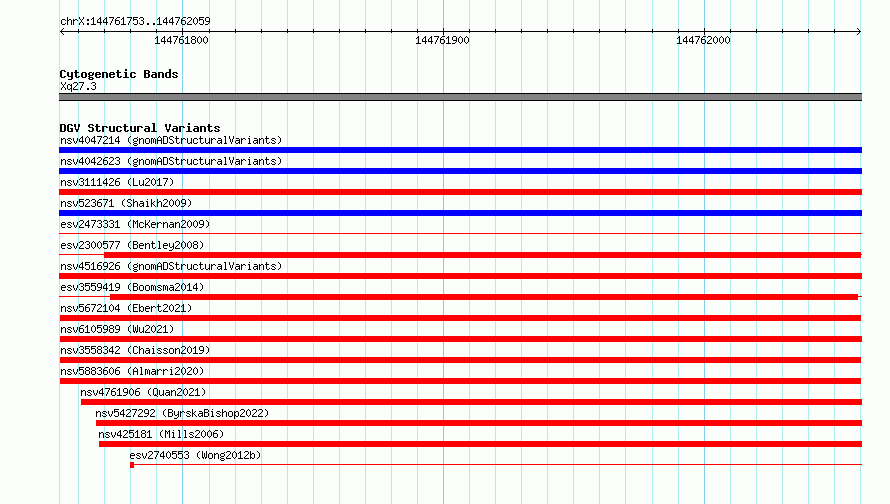Open nsv5427292 (ByrskaBishop2022) variant label
This screenshot has width=890, height=504.
point(182,413)
